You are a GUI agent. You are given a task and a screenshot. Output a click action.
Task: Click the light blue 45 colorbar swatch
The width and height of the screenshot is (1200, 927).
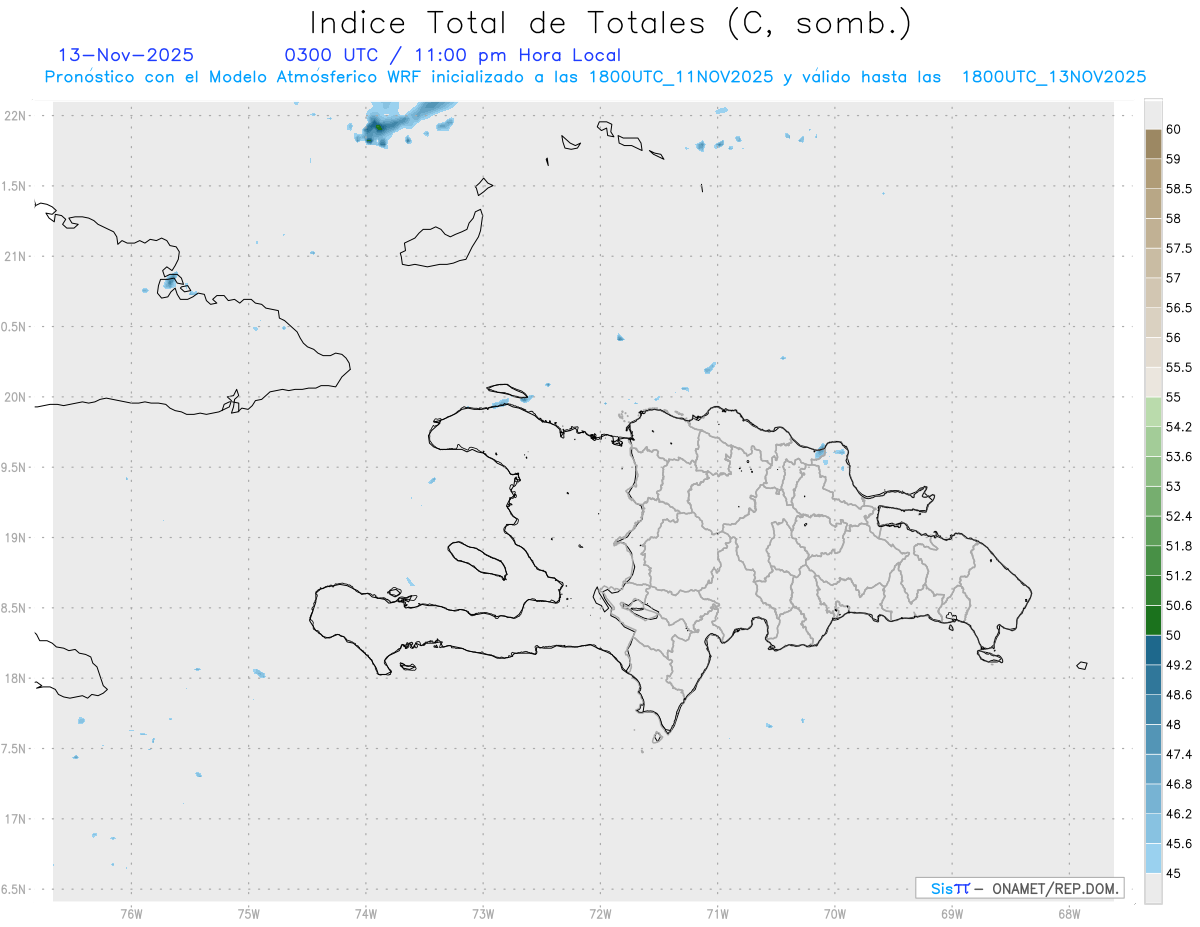[x=1153, y=858]
